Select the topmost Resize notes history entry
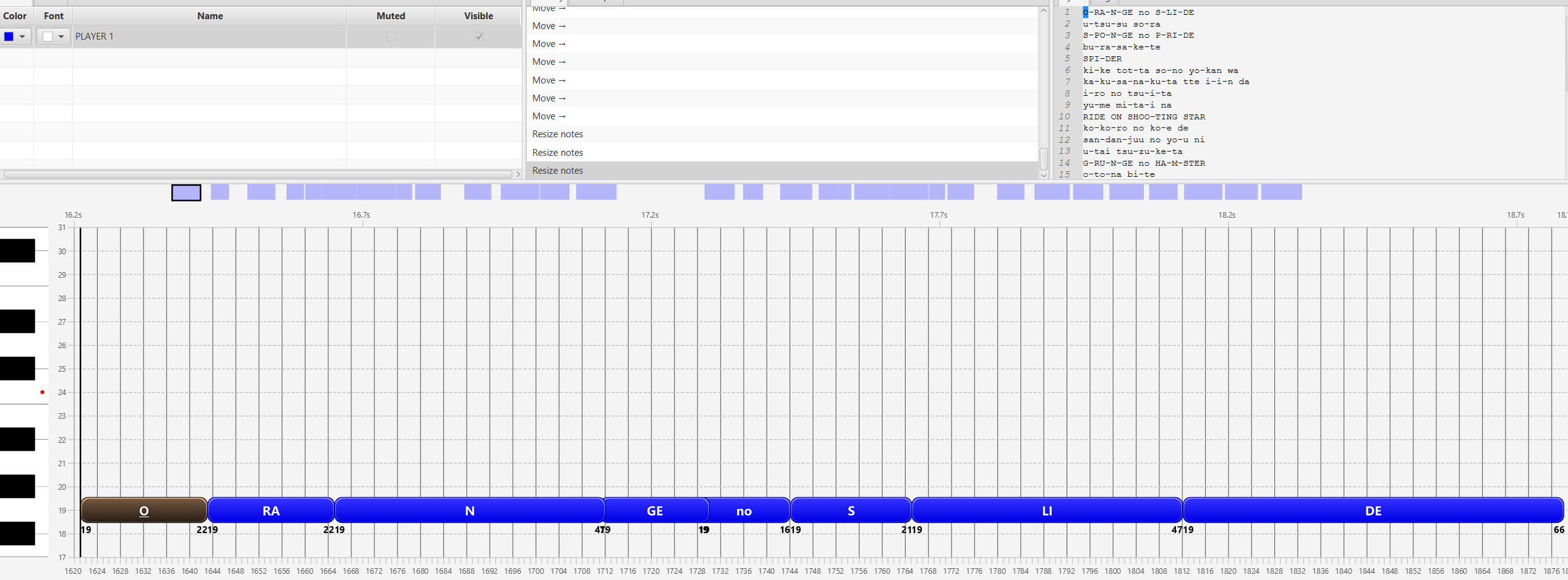1568x580 pixels. (x=558, y=134)
